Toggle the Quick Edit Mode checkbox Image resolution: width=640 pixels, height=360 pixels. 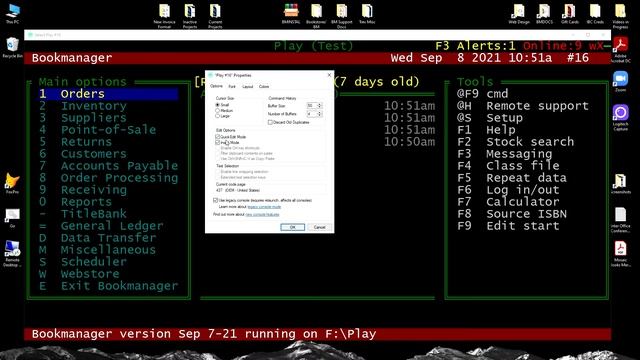(x=218, y=137)
